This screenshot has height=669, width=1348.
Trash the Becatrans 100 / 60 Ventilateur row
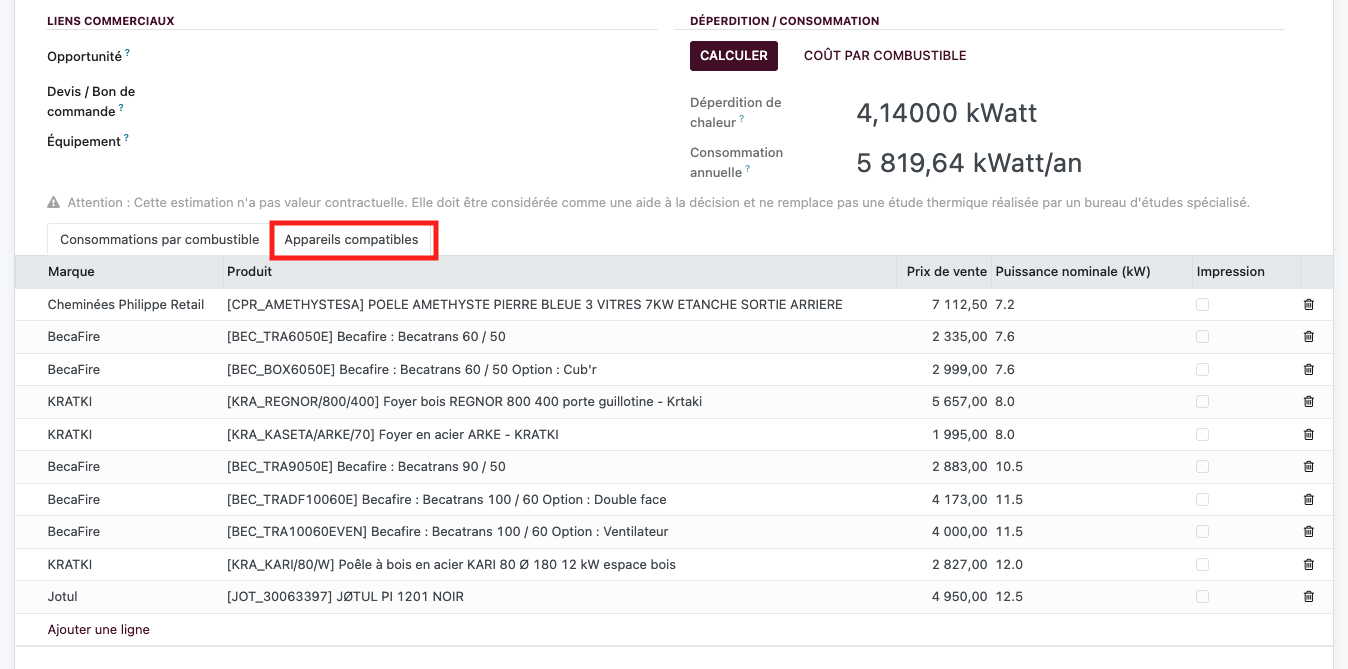[1309, 532]
